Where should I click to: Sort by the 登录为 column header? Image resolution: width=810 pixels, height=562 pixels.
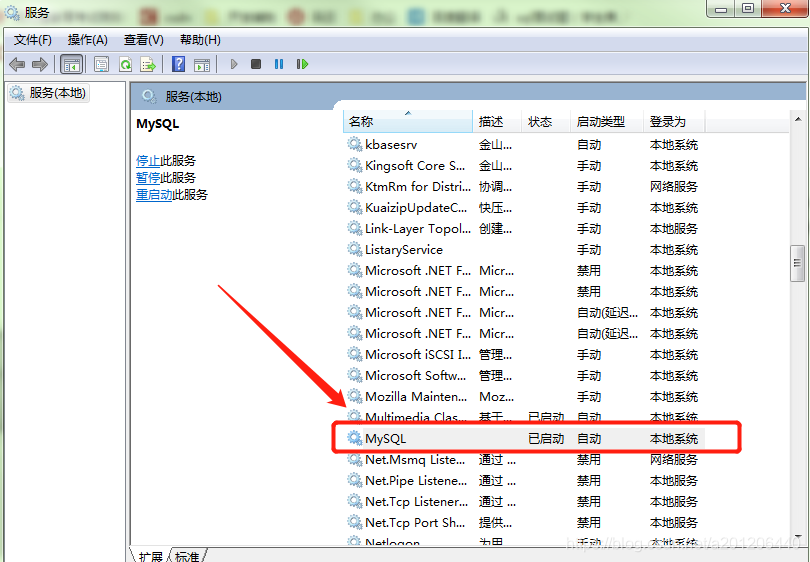click(674, 121)
